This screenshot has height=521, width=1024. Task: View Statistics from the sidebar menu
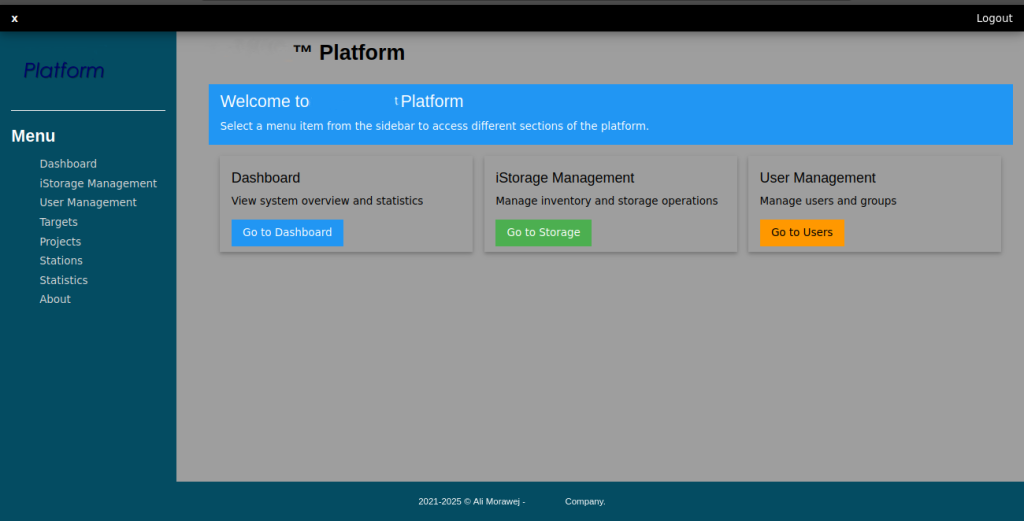(63, 280)
